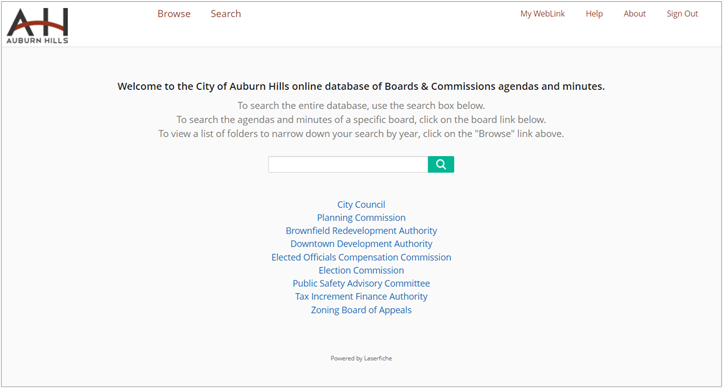Select Brownfield Redevelopment Authority link

coord(361,231)
